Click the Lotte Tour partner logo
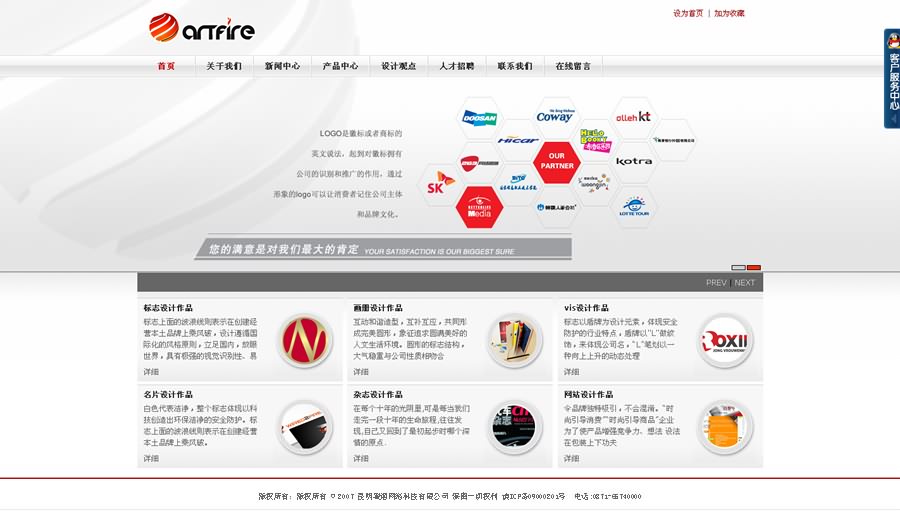900x517 pixels. coord(634,207)
